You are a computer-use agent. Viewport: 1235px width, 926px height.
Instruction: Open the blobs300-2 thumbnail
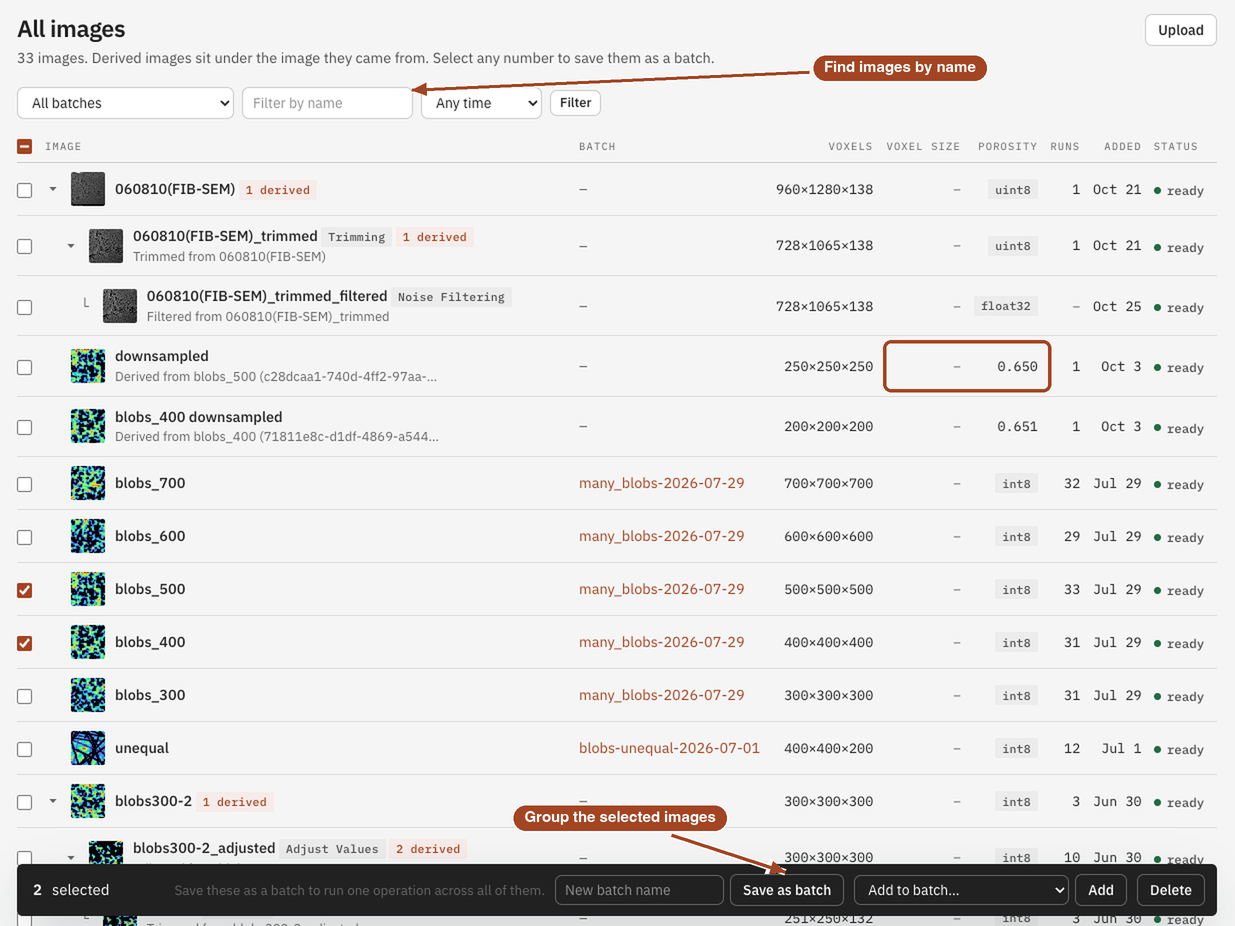[88, 801]
